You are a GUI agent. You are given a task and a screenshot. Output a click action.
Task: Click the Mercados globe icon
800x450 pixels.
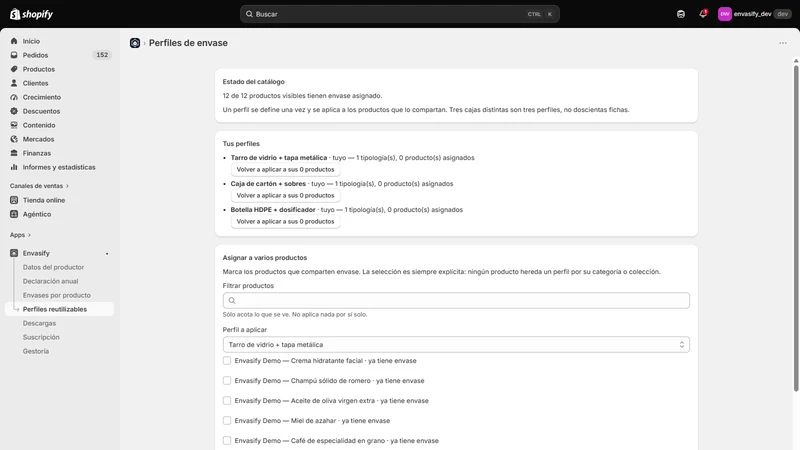tap(14, 139)
